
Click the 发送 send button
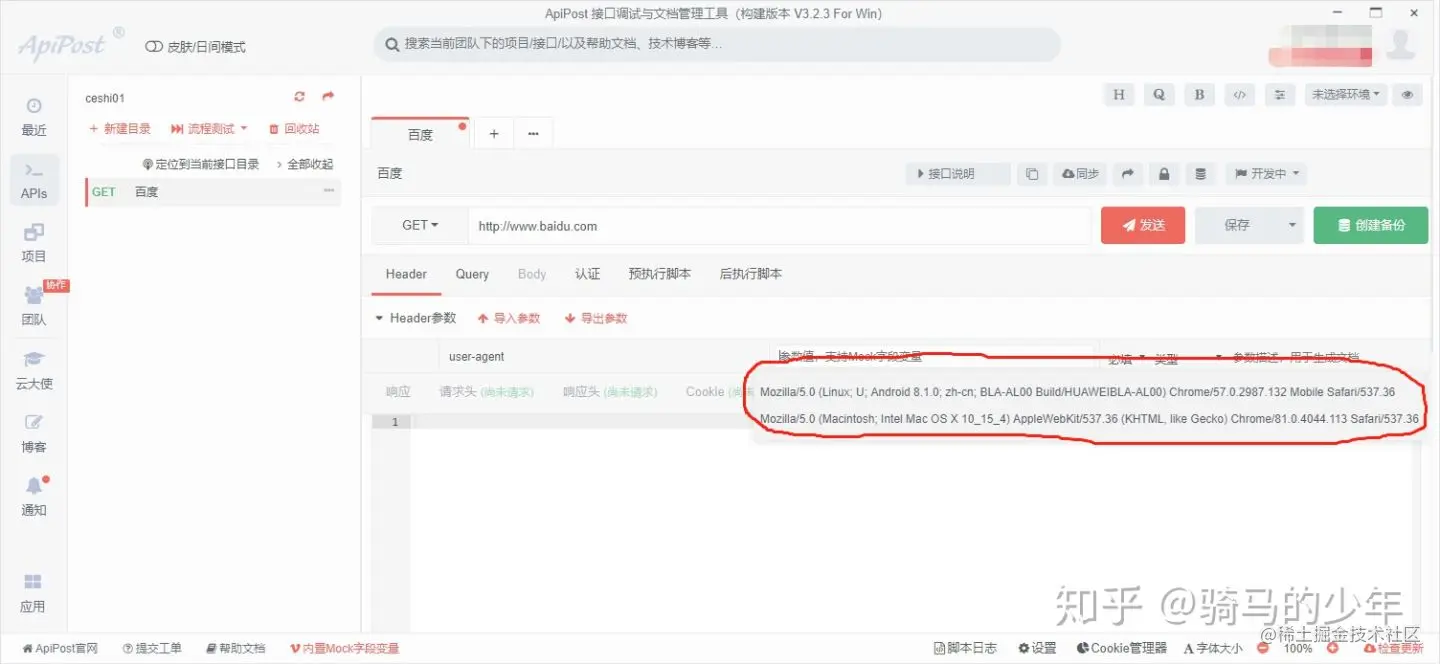click(x=1143, y=226)
